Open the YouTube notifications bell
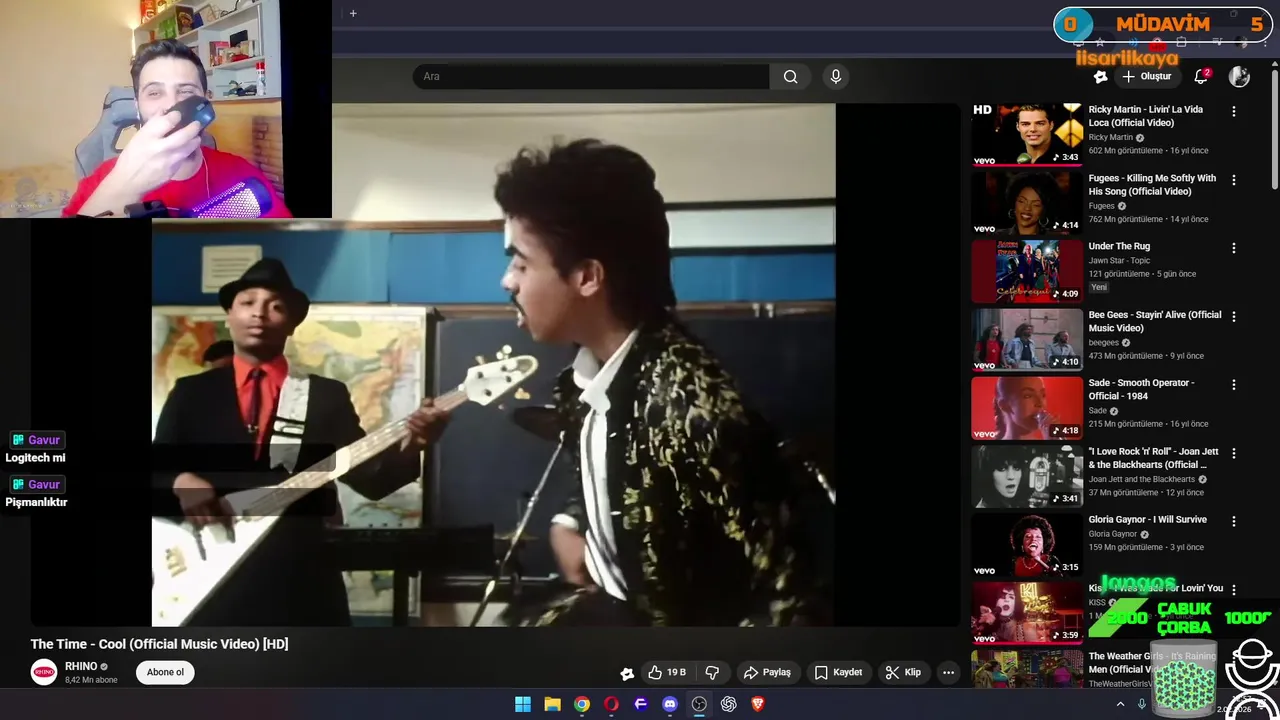The width and height of the screenshot is (1280, 720). click(x=1201, y=76)
